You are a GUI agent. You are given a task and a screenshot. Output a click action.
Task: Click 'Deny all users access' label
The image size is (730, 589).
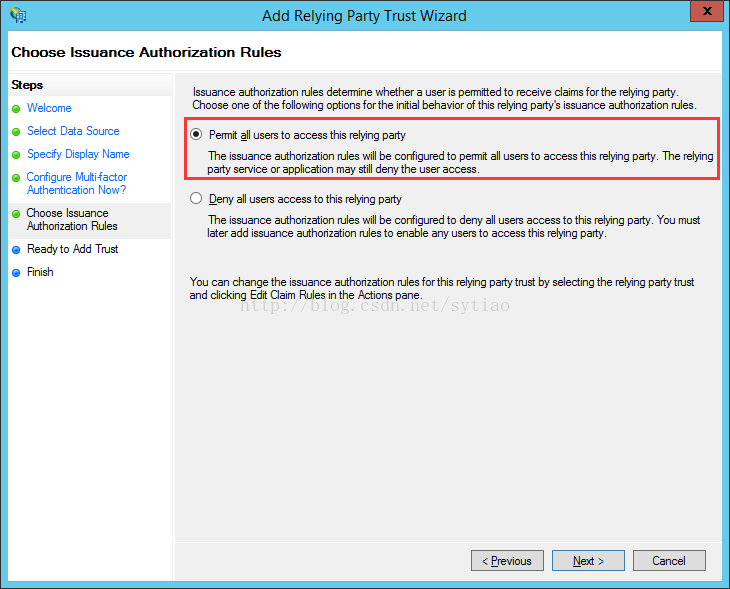[x=305, y=199]
